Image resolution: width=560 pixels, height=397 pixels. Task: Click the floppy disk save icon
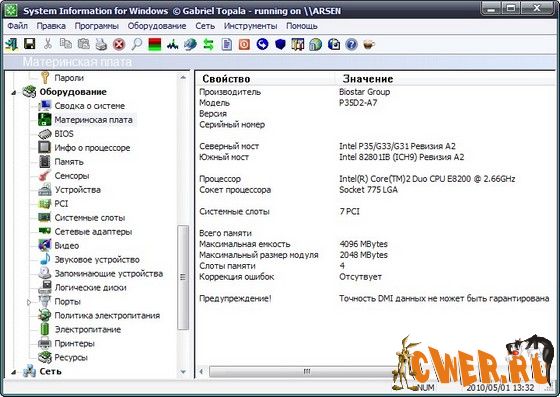click(x=29, y=44)
